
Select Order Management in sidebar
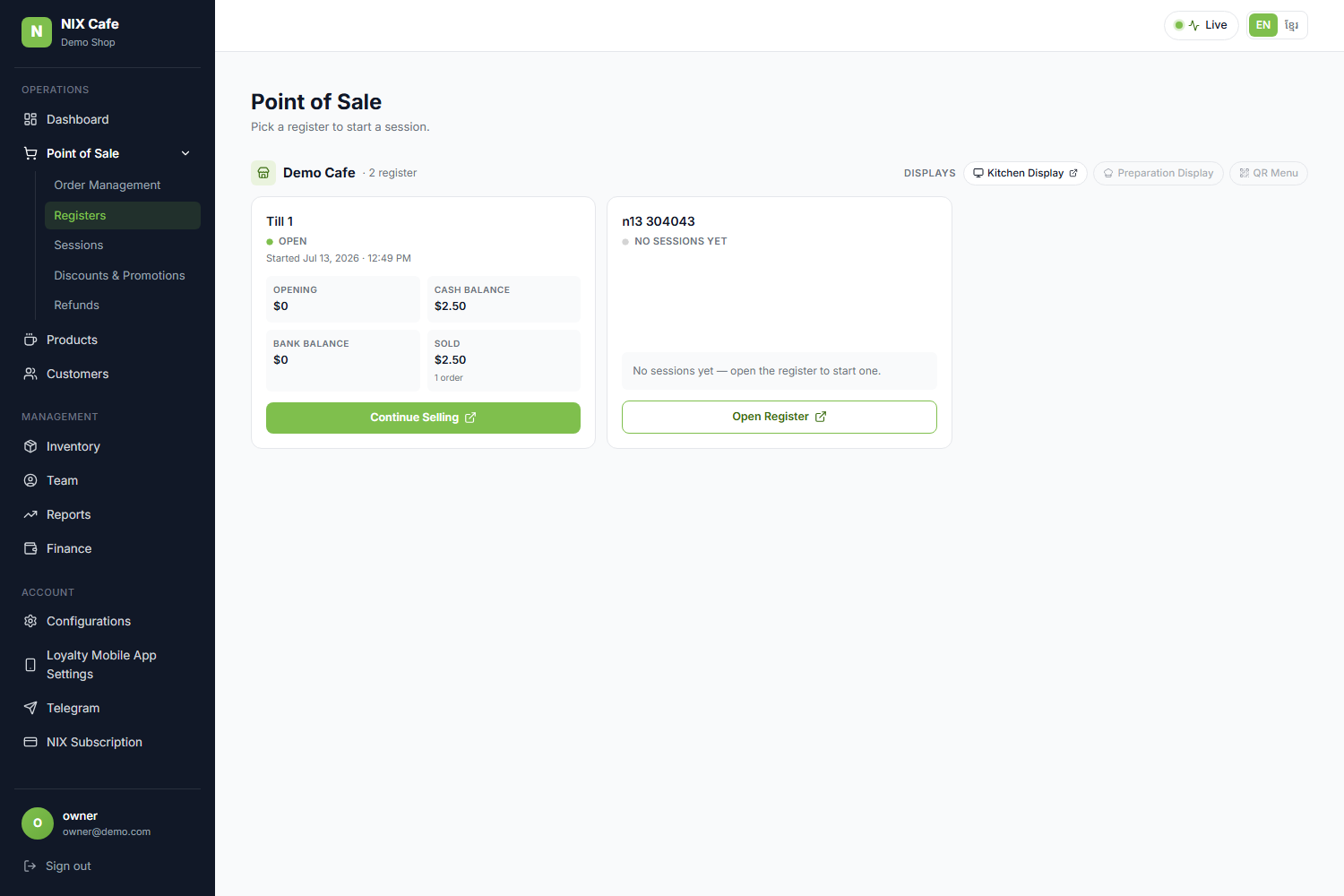[x=108, y=185]
